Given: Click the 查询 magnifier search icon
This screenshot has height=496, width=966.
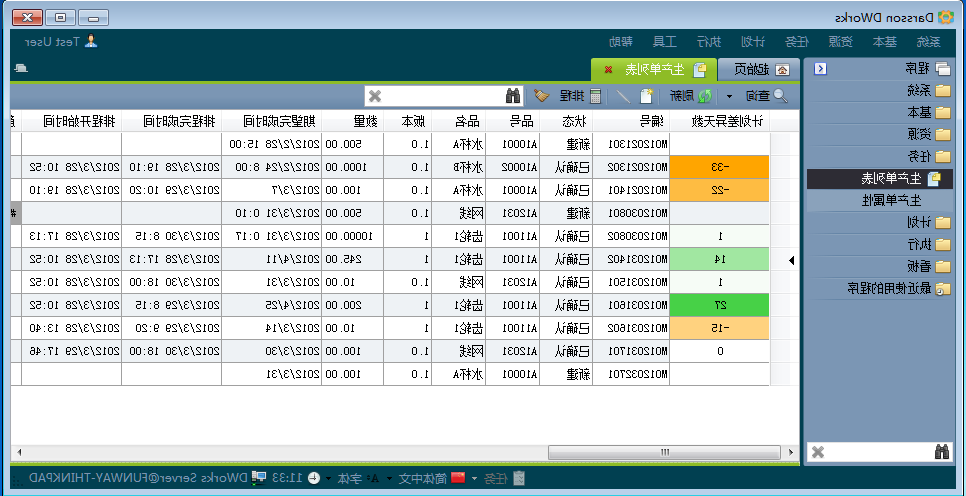Looking at the screenshot, I should coord(781,96).
